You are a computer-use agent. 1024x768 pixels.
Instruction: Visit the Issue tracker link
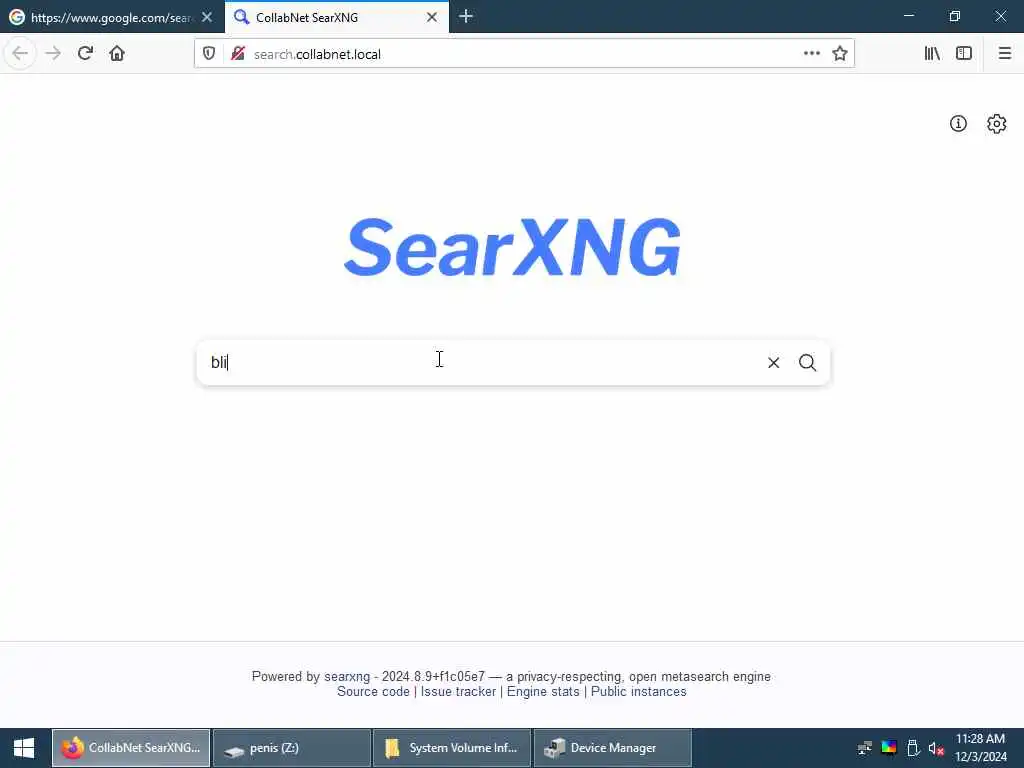click(458, 692)
